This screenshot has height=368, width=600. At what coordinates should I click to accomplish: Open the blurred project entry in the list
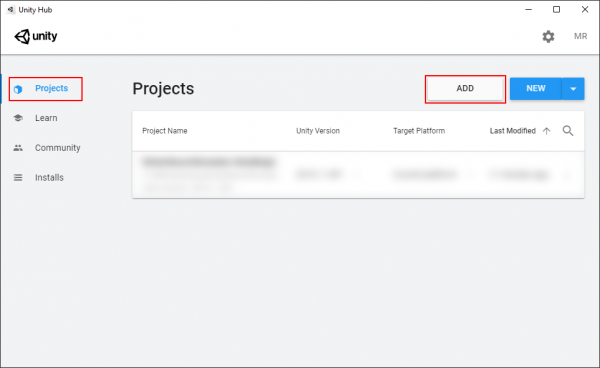[358, 175]
